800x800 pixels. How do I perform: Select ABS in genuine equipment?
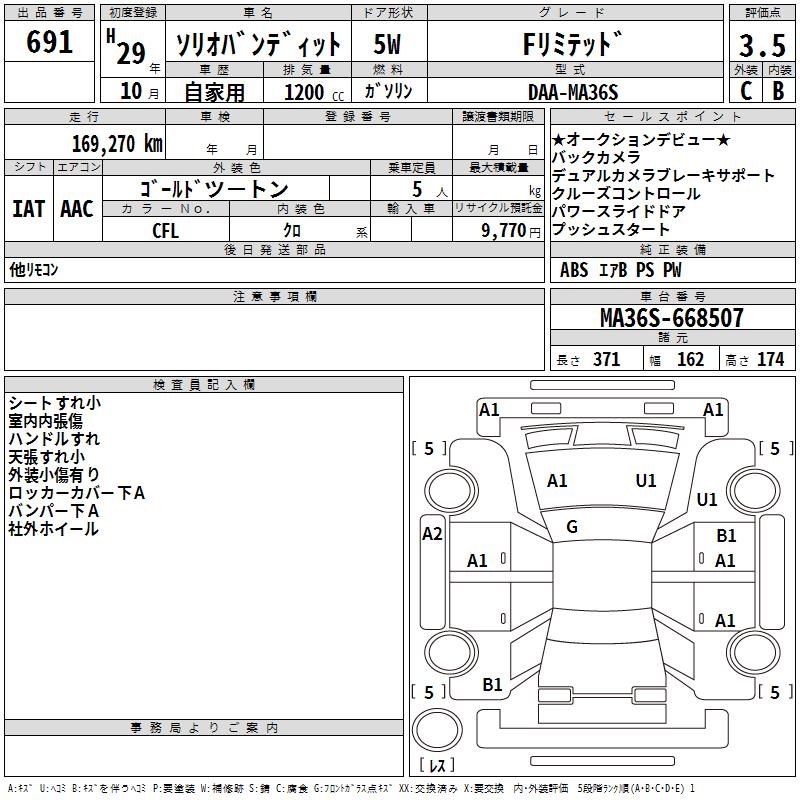click(574, 270)
